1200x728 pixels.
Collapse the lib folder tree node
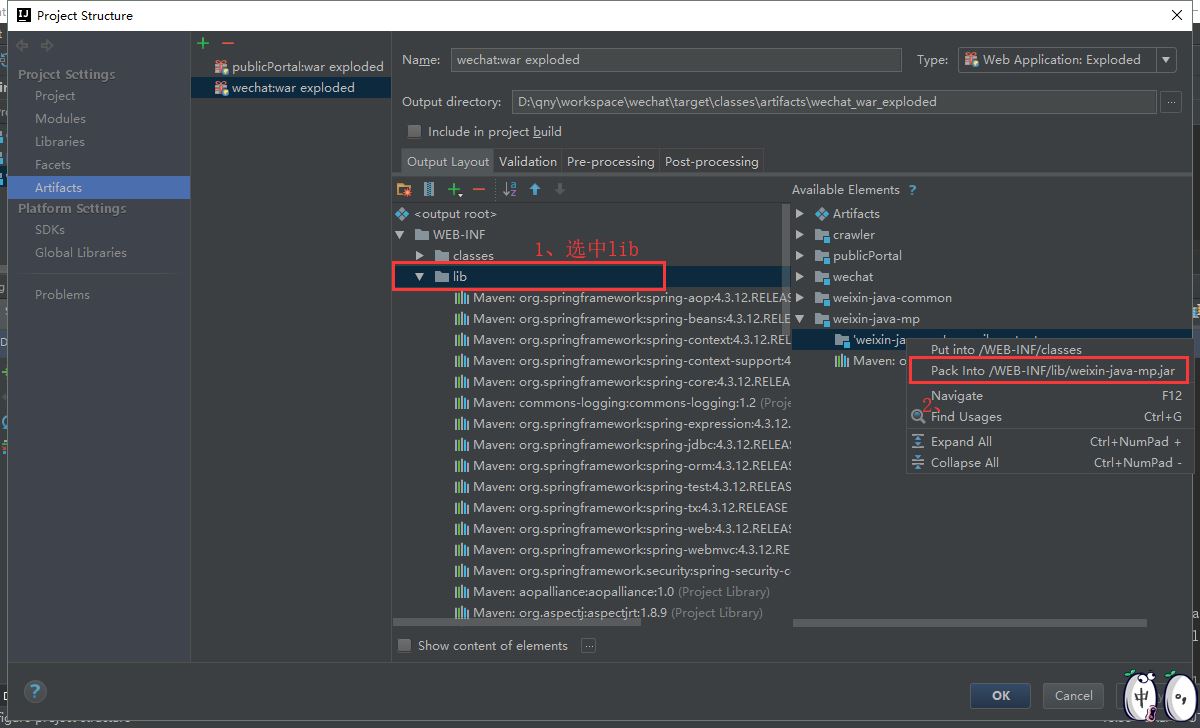click(420, 277)
